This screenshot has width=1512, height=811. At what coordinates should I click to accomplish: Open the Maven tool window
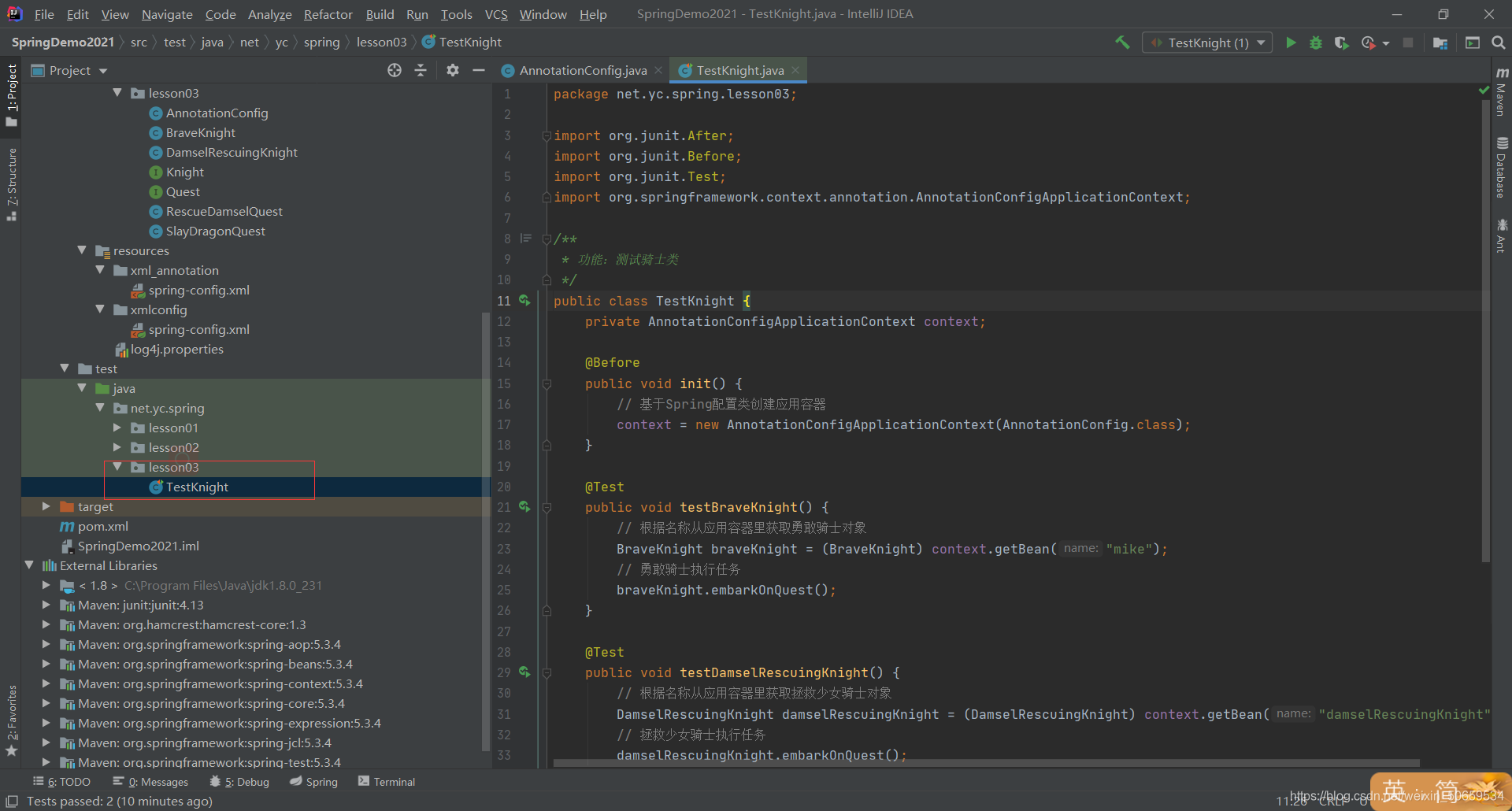(x=1502, y=91)
